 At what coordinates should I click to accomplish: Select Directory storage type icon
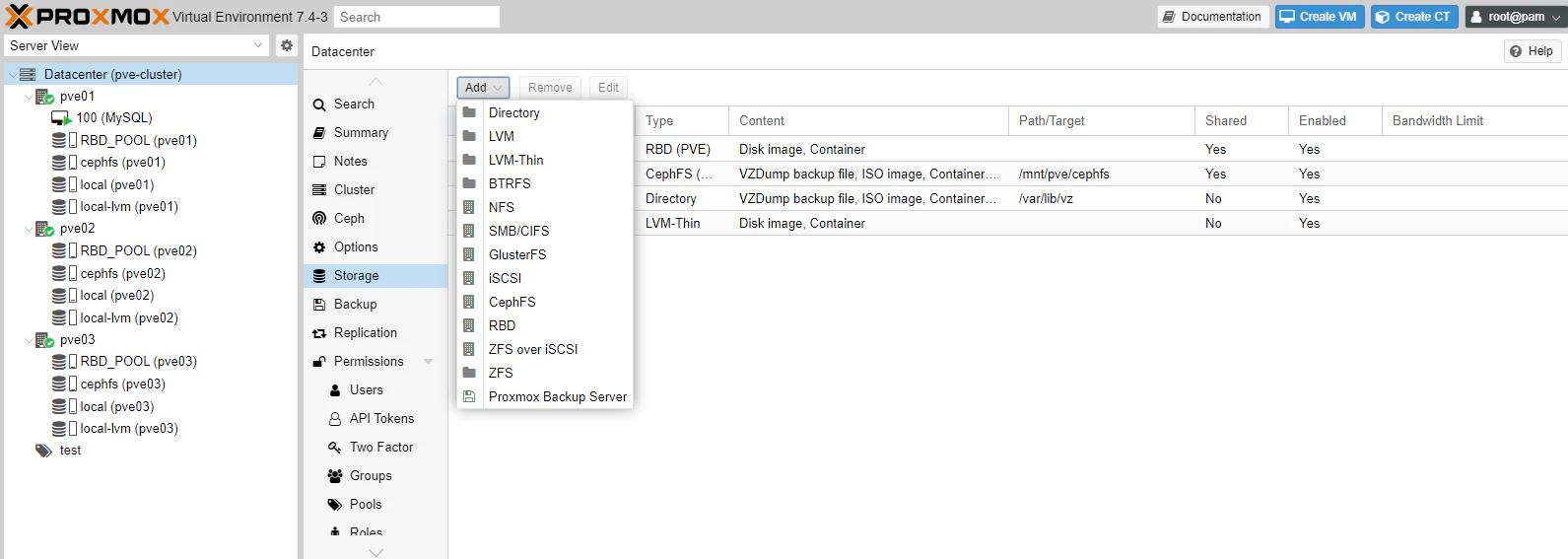(x=469, y=112)
